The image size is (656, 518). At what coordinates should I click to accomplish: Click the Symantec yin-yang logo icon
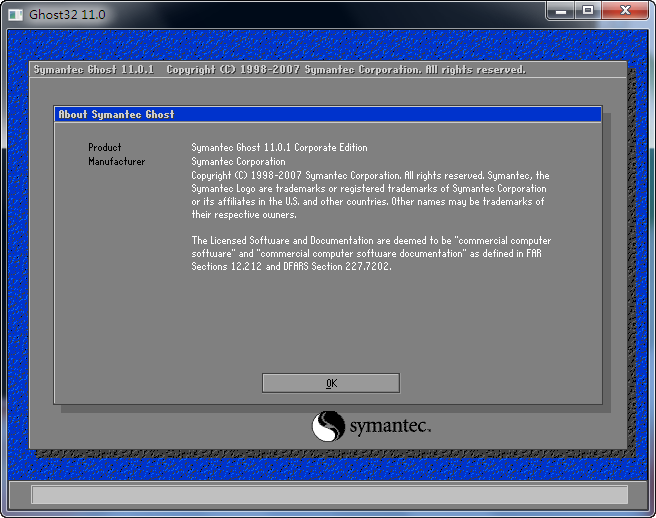click(328, 427)
